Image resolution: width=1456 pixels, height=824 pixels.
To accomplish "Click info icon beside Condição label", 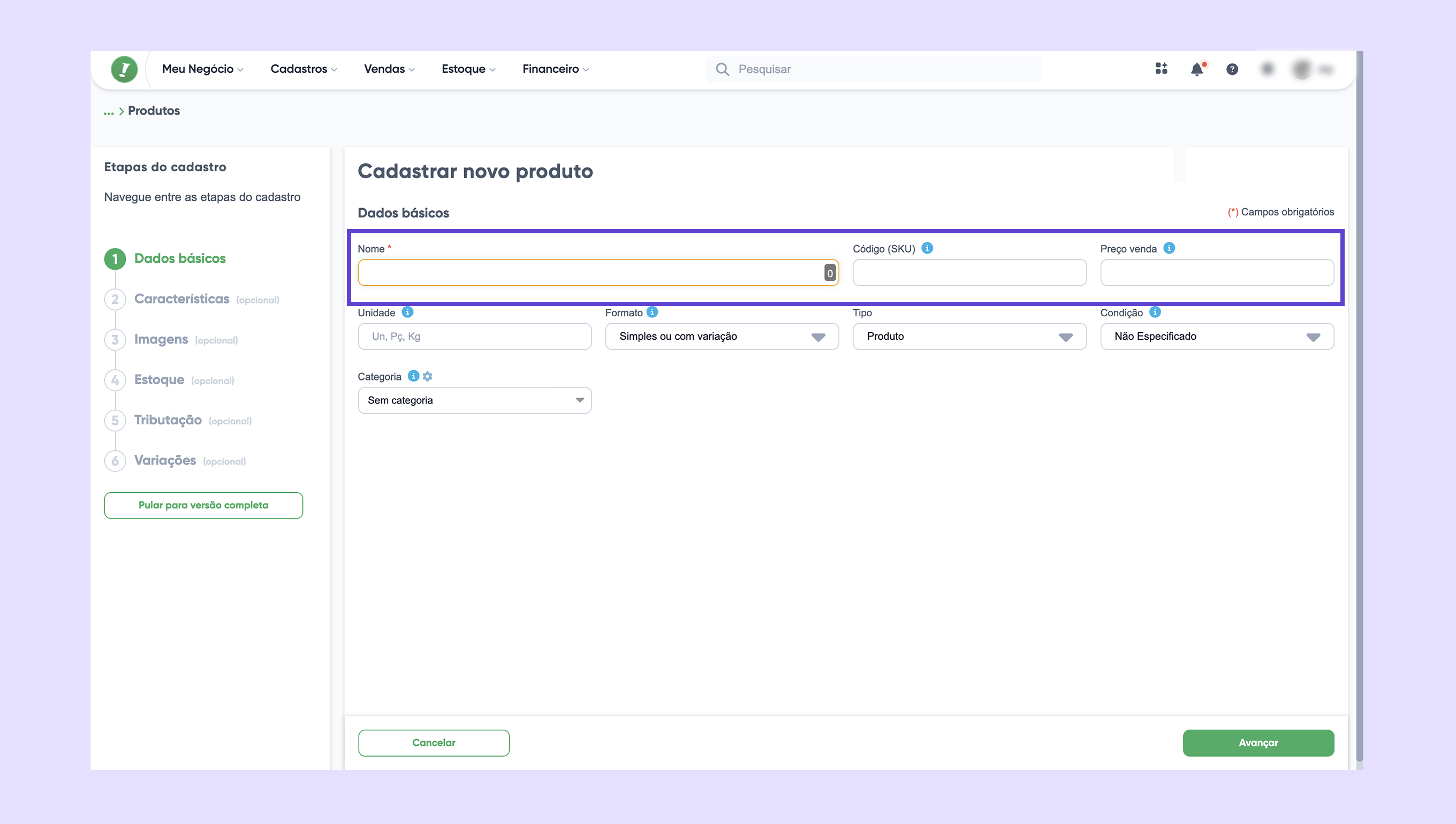I will click(1155, 312).
